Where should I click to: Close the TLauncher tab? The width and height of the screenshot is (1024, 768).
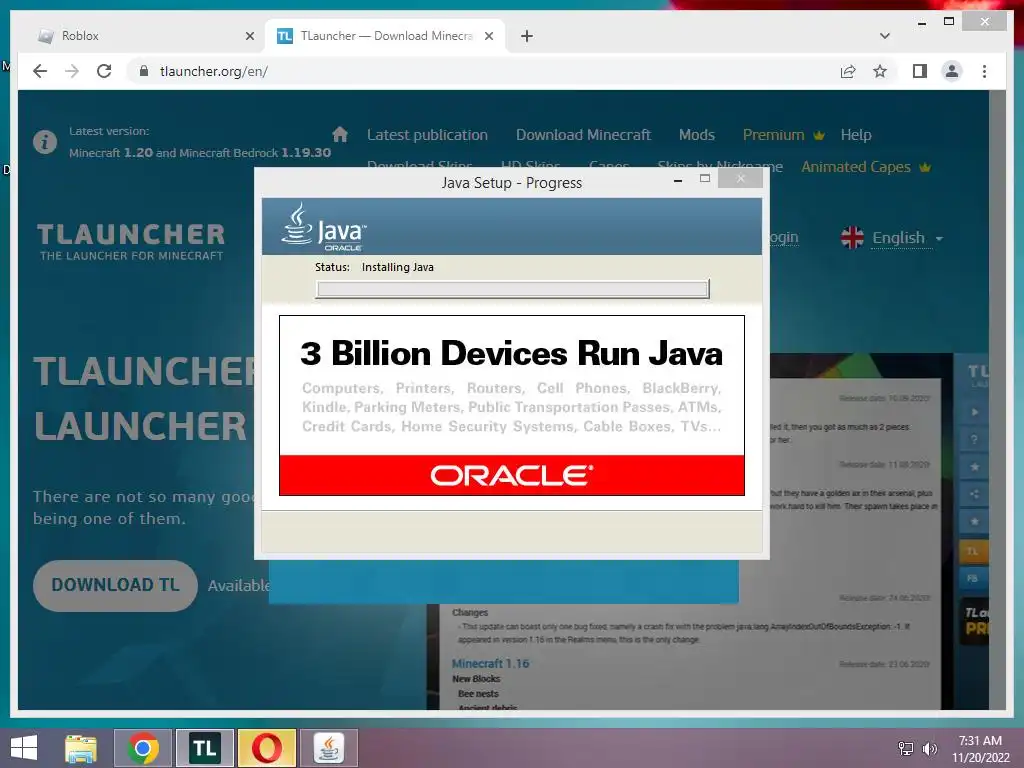coord(488,36)
